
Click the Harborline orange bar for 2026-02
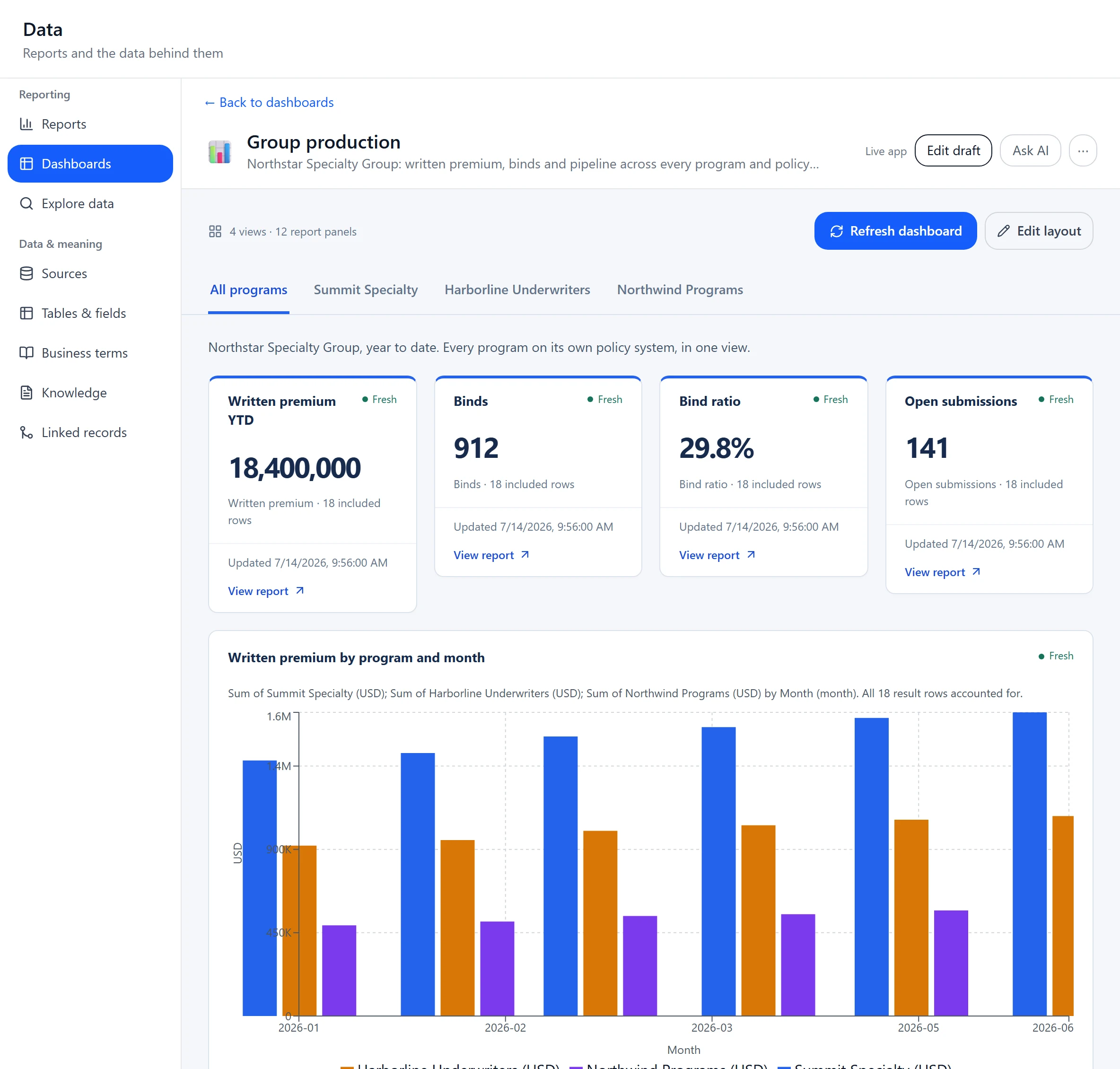pyautogui.click(x=457, y=928)
